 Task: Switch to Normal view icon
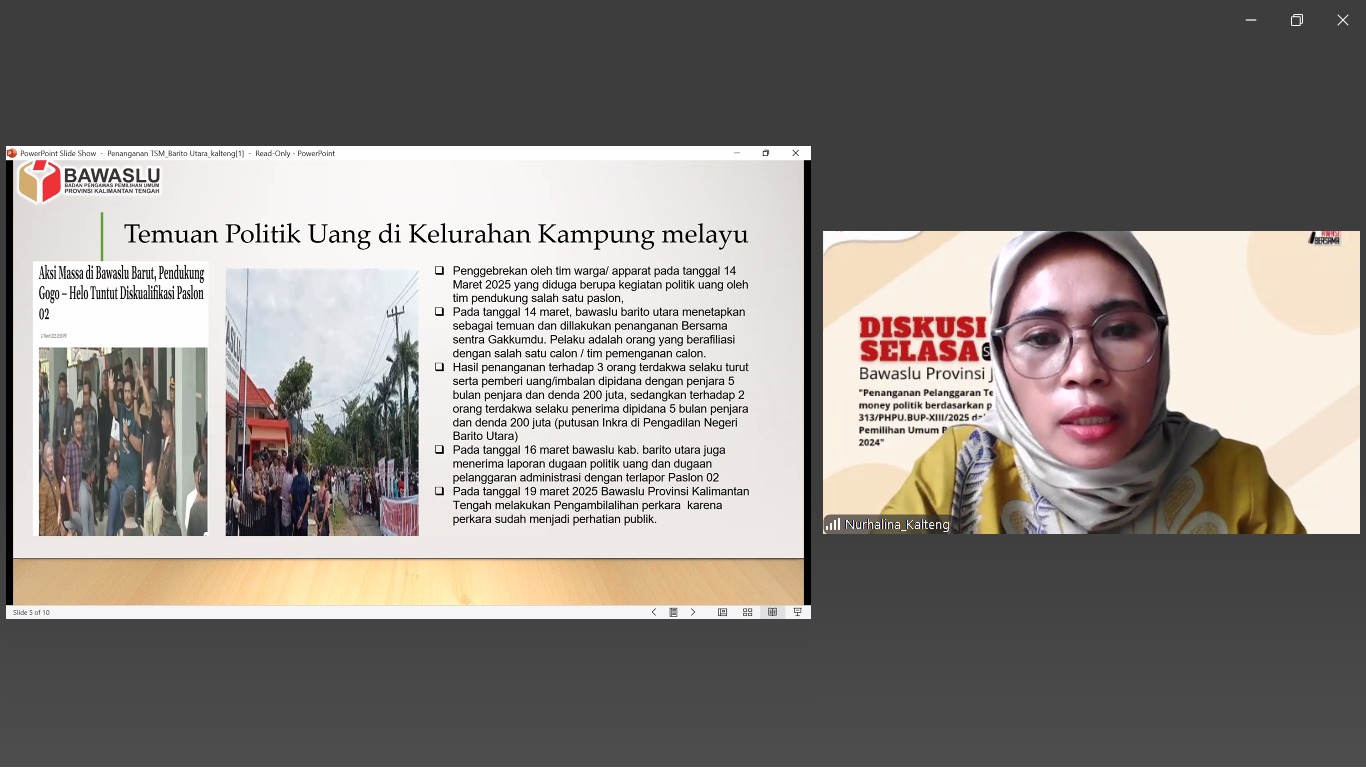tap(722, 612)
